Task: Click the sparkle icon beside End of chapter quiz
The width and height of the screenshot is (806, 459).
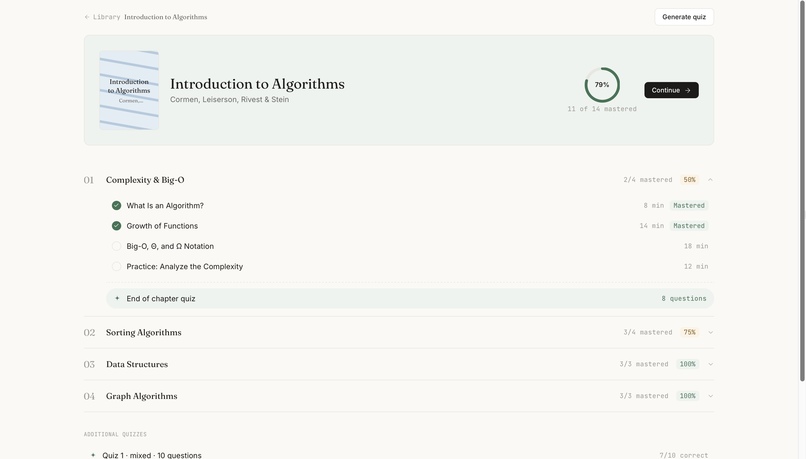Action: coord(117,298)
